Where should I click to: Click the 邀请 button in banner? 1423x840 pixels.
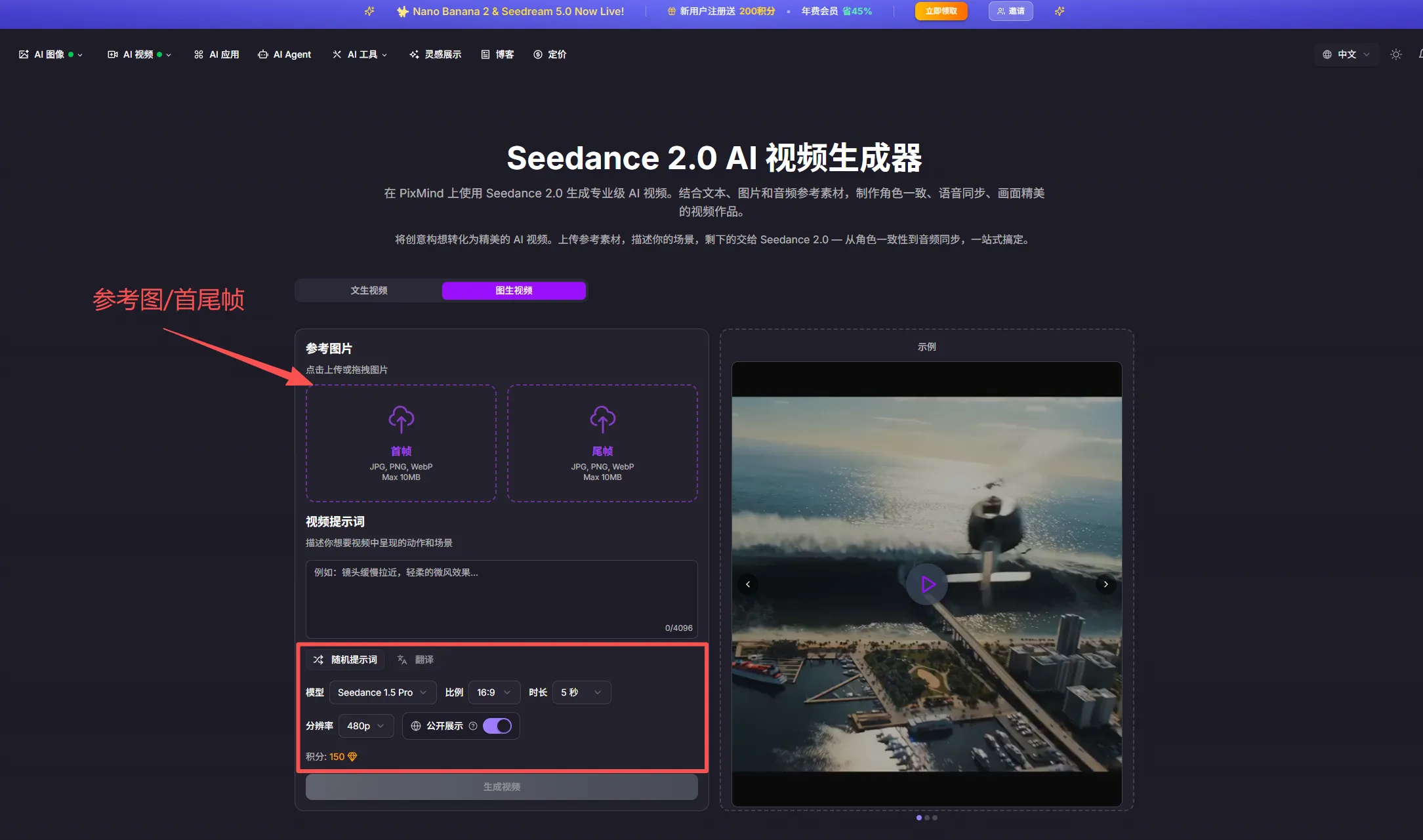click(1010, 11)
